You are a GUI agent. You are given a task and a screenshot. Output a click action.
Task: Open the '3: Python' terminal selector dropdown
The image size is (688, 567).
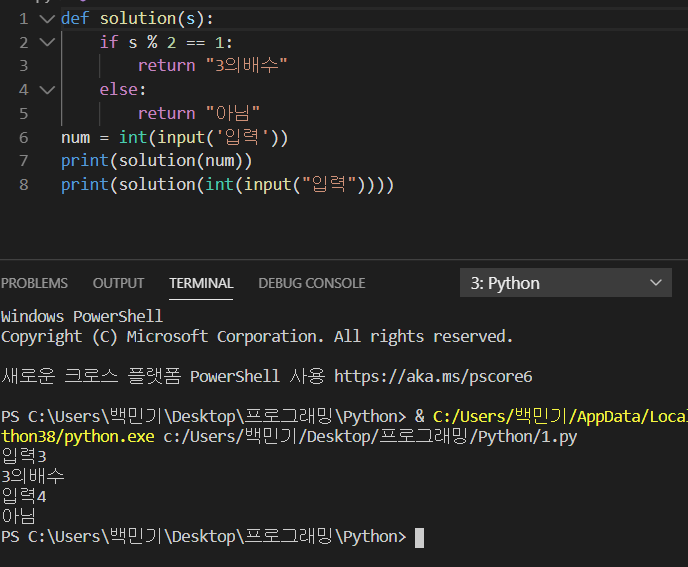pyautogui.click(x=566, y=283)
